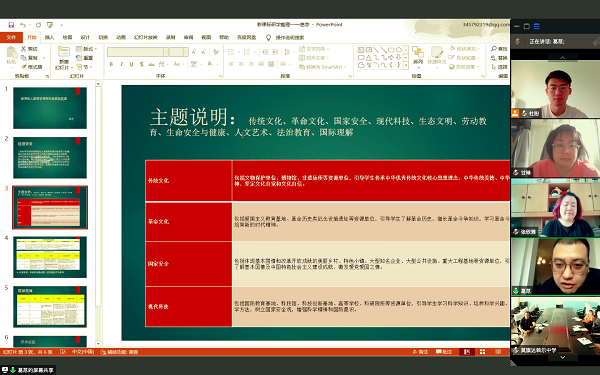Open the 幻灯片放映 (Slide Show) ribbon tab

145,37
